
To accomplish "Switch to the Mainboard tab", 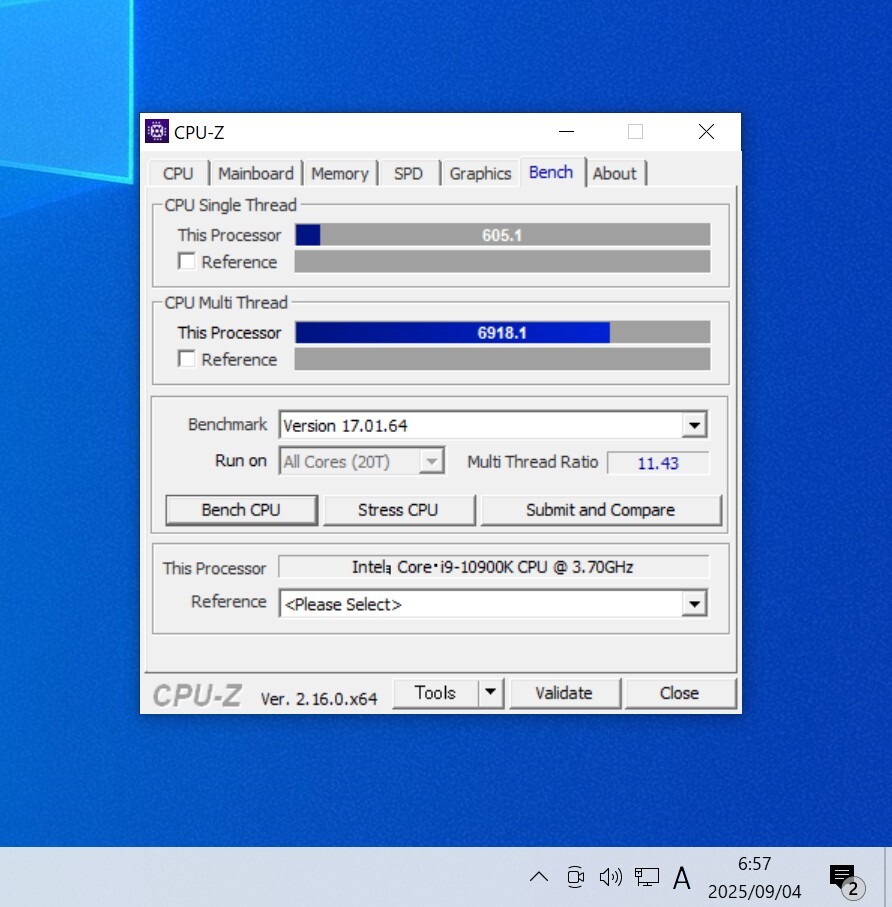I will [256, 174].
